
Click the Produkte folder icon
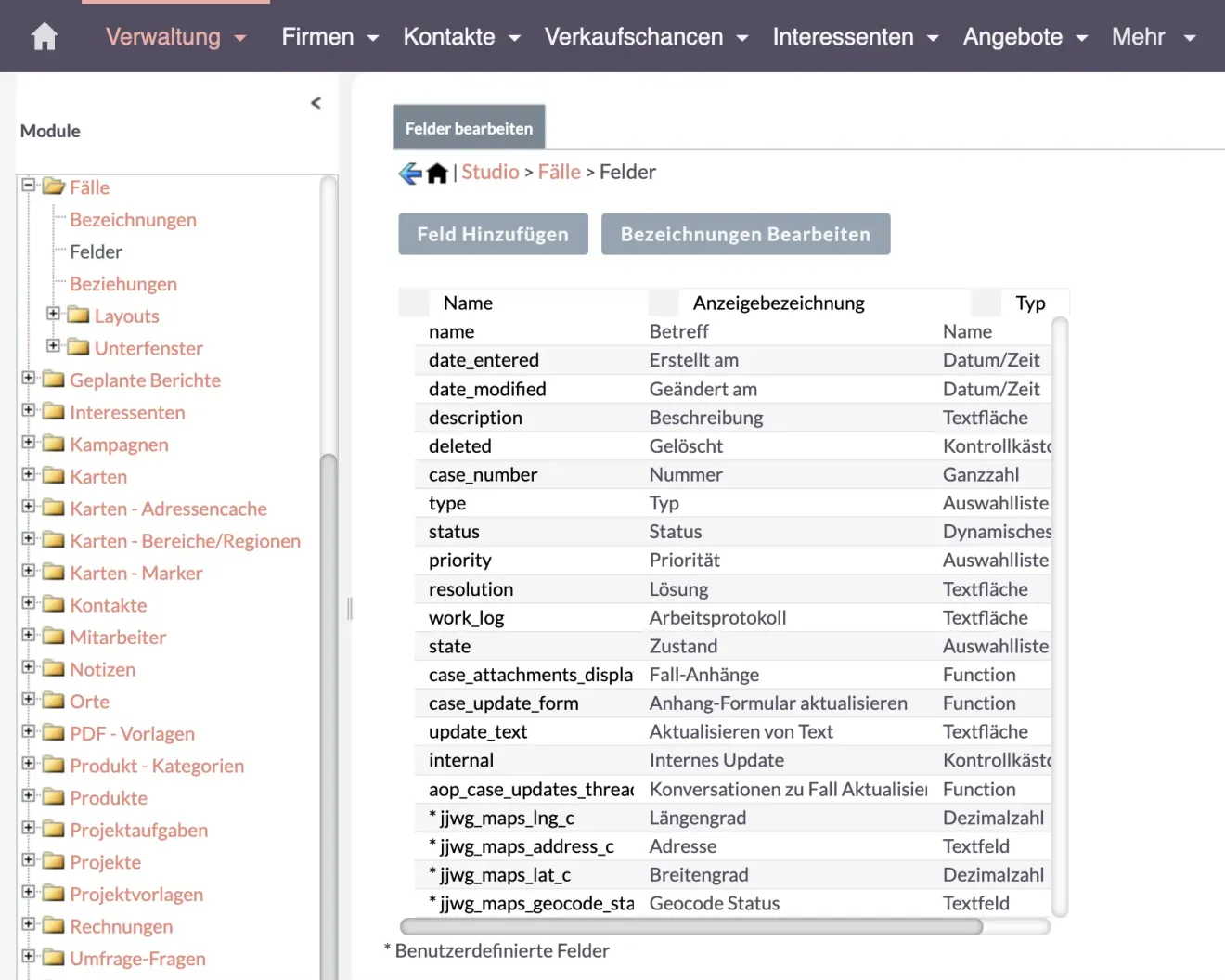click(x=54, y=798)
